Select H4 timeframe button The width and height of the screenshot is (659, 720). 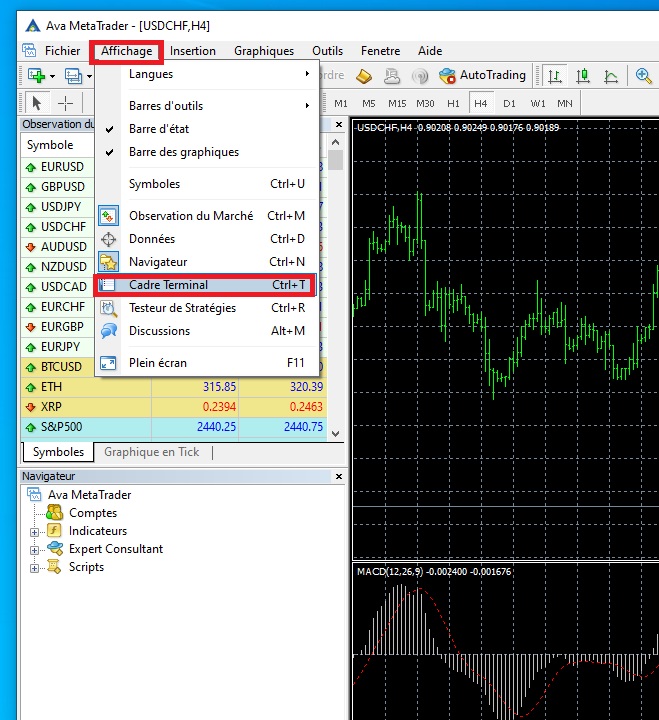pos(481,104)
